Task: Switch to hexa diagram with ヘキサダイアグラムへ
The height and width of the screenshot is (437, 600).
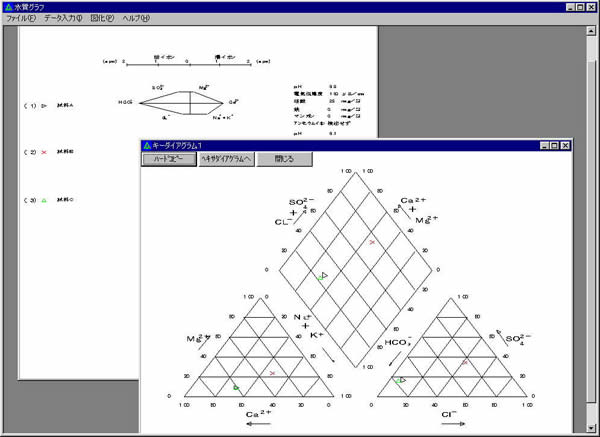Action: click(226, 159)
